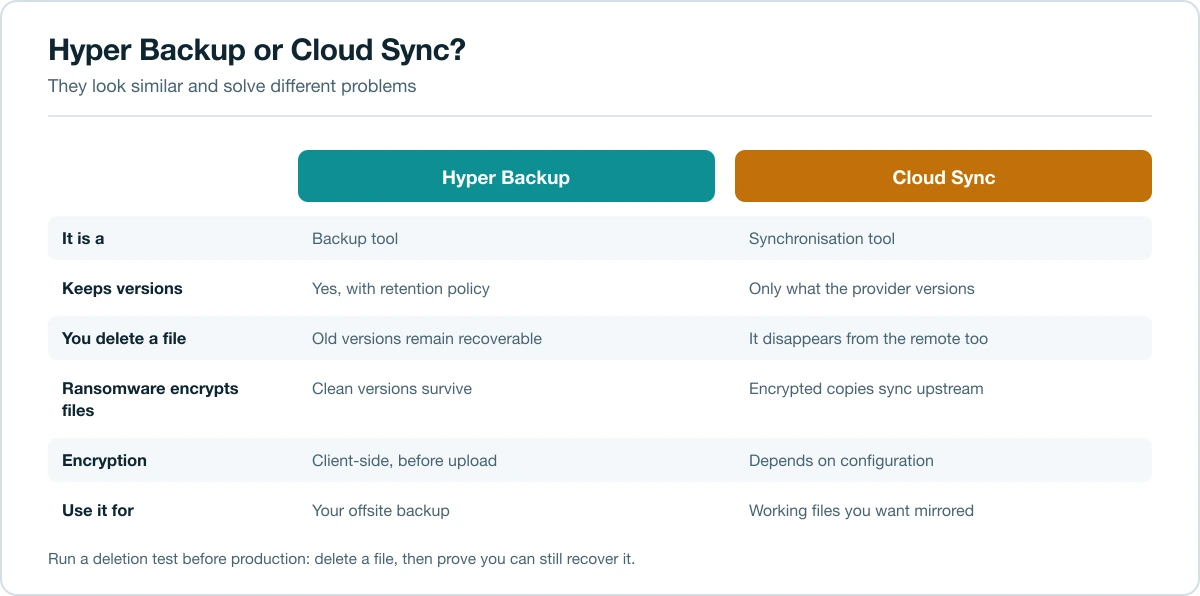Click the teal Hyper Backup column header

(506, 177)
